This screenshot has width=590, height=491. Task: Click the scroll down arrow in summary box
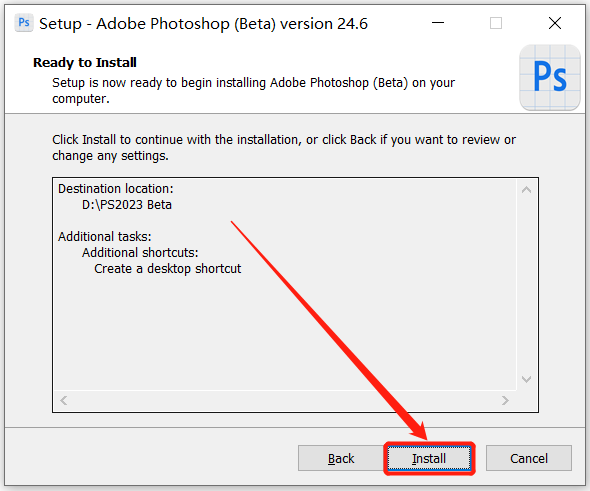[526, 379]
